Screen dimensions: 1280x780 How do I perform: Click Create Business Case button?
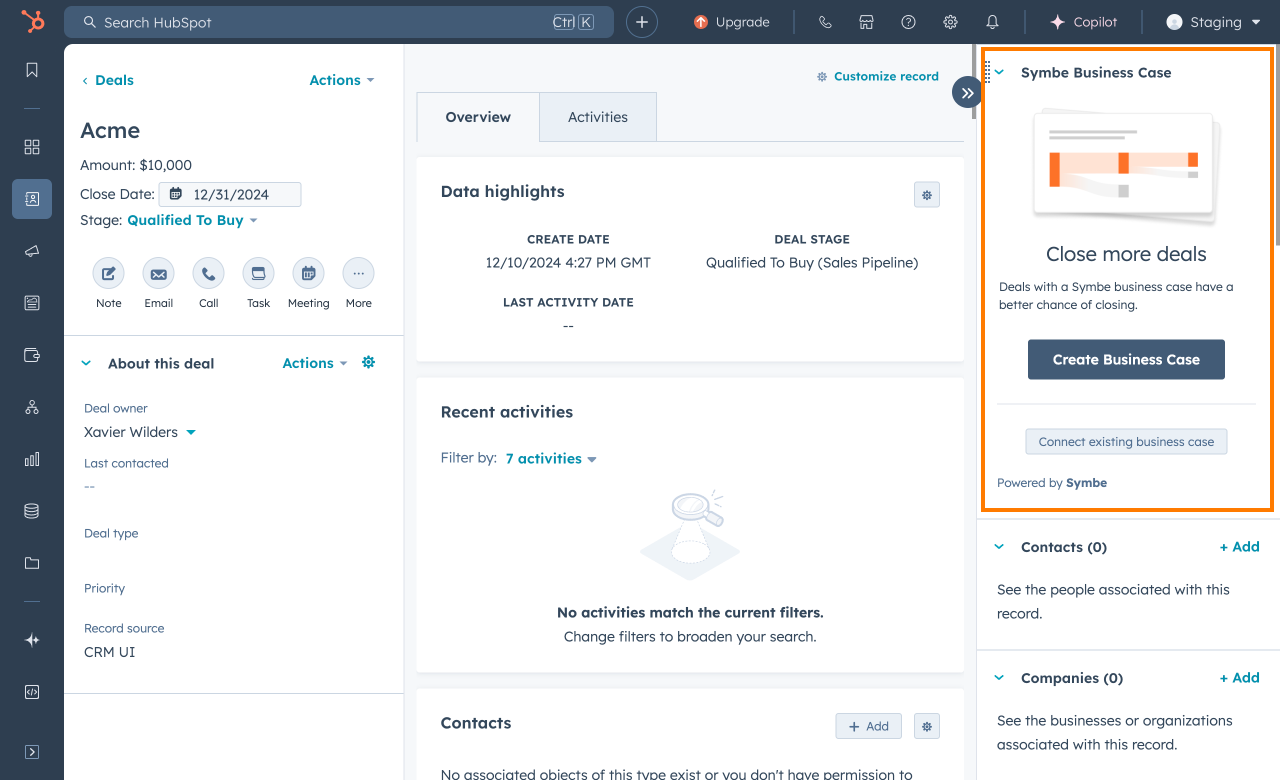click(x=1126, y=359)
